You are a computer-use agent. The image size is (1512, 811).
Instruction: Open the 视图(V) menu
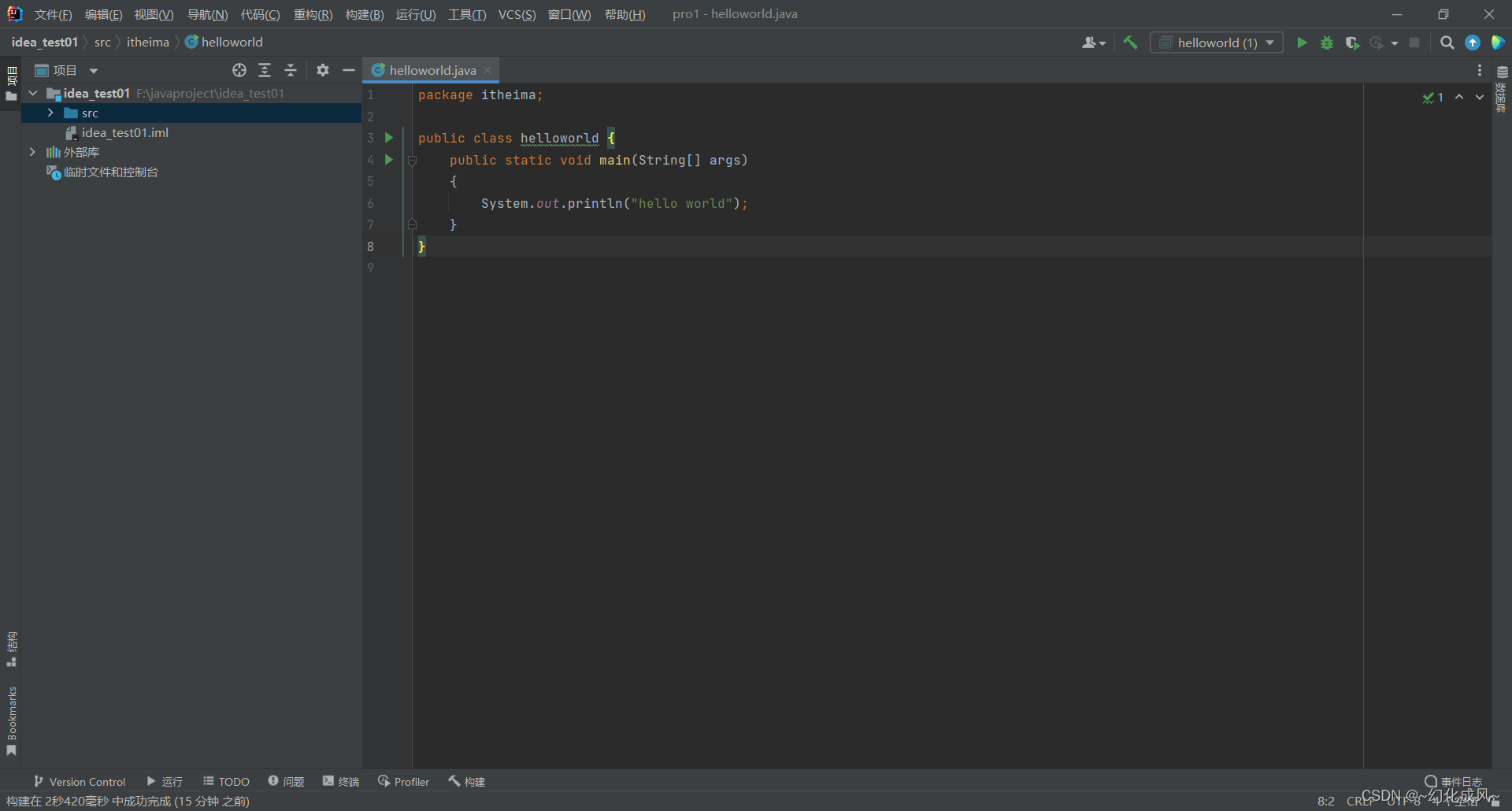tap(154, 15)
